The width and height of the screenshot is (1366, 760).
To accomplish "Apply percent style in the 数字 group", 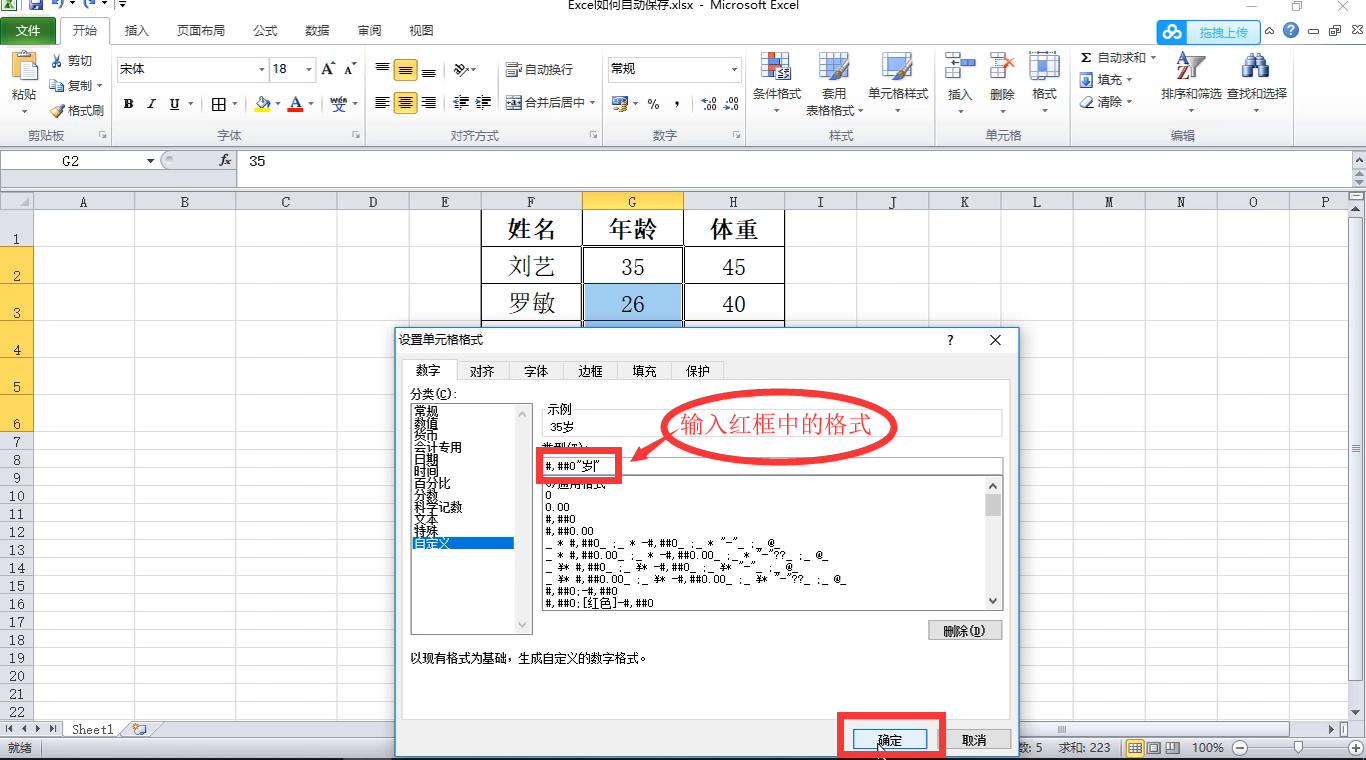I will [x=654, y=102].
